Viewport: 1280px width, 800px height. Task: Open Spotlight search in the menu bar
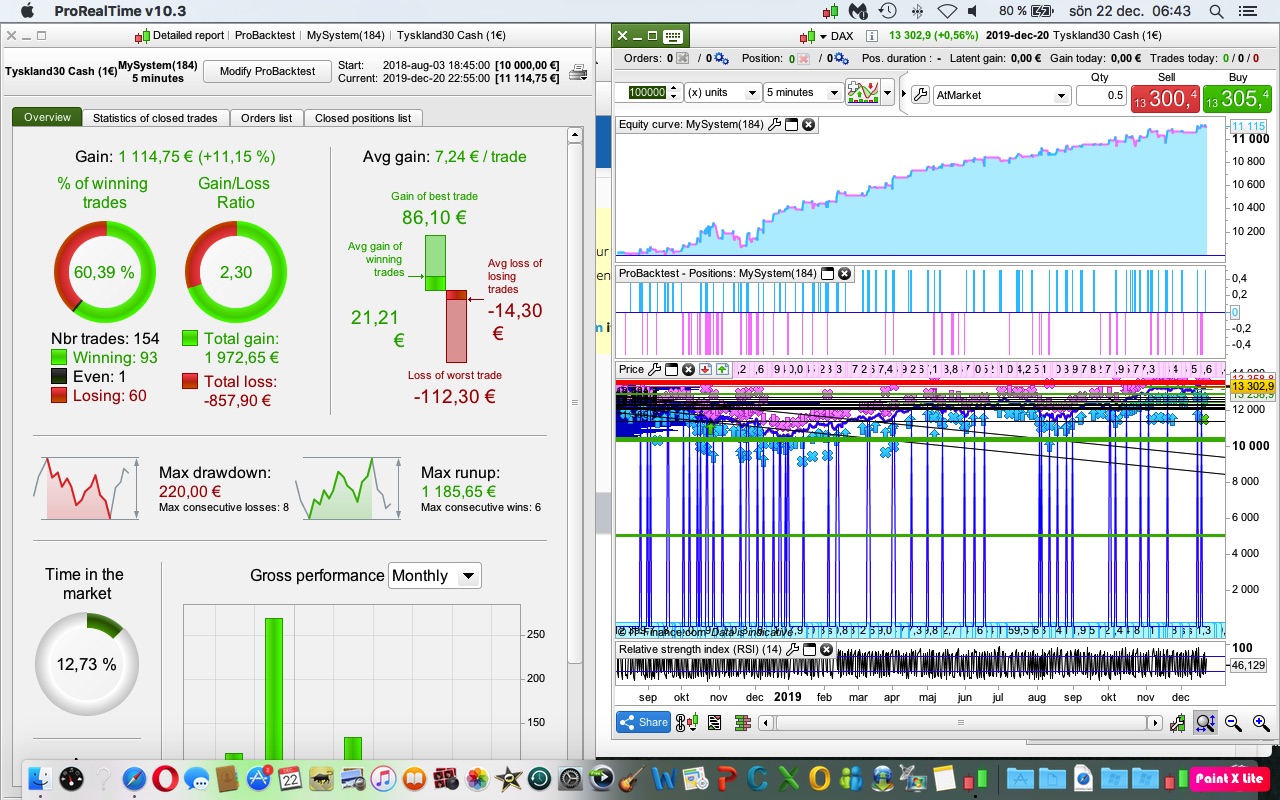click(1216, 11)
